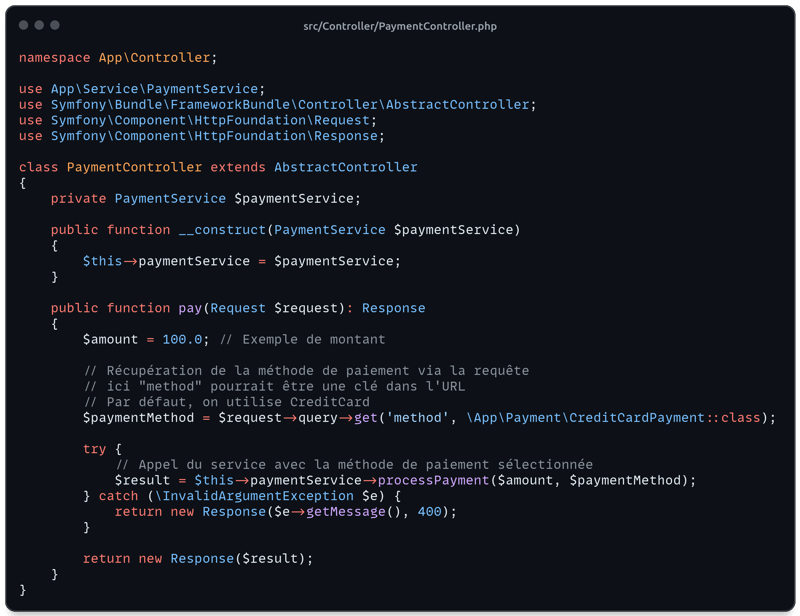Click the '$paymentMethod' variable being assigned
This screenshot has width=800, height=616.
point(138,418)
